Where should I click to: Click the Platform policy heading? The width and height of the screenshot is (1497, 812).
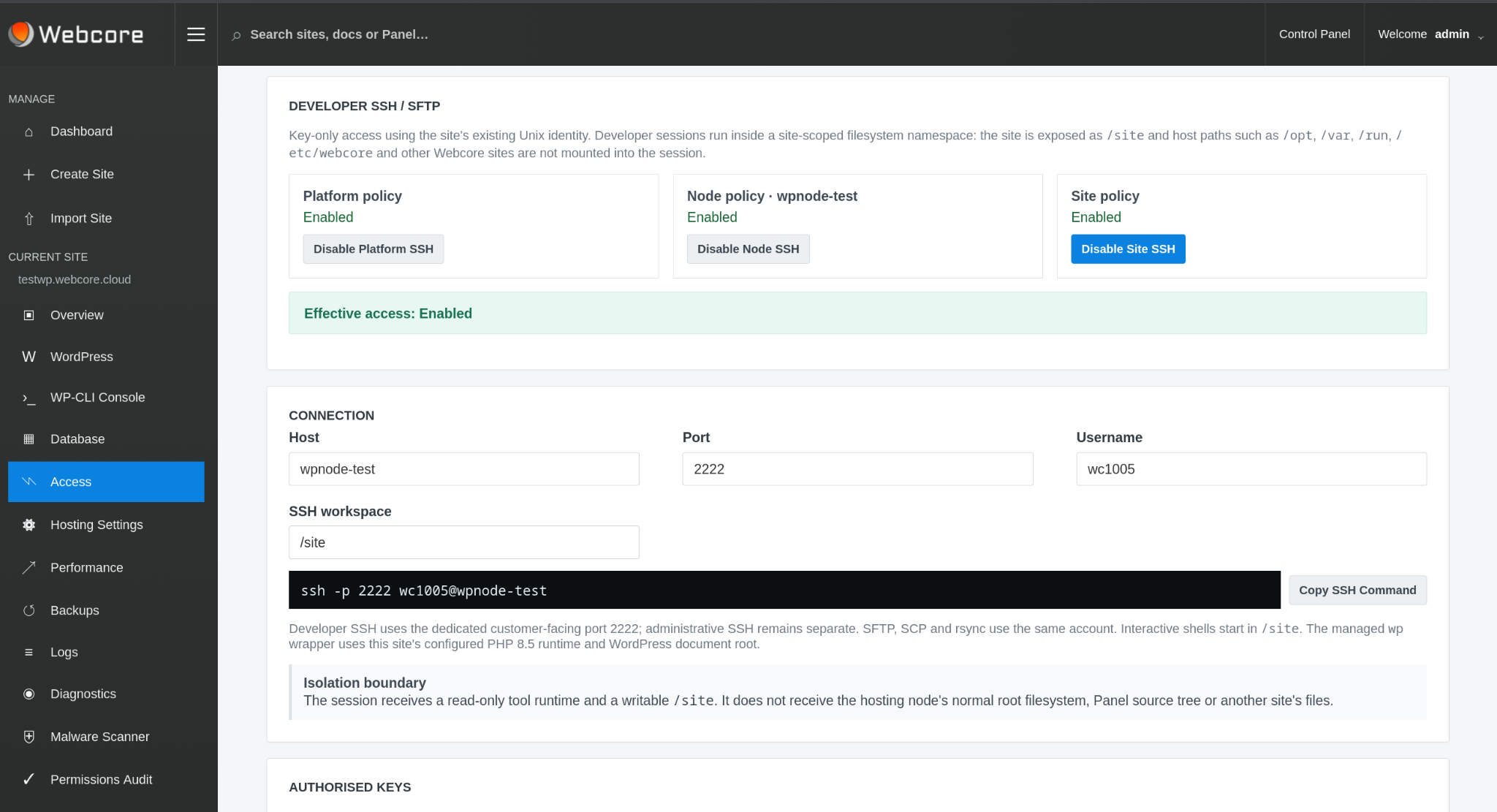(352, 196)
